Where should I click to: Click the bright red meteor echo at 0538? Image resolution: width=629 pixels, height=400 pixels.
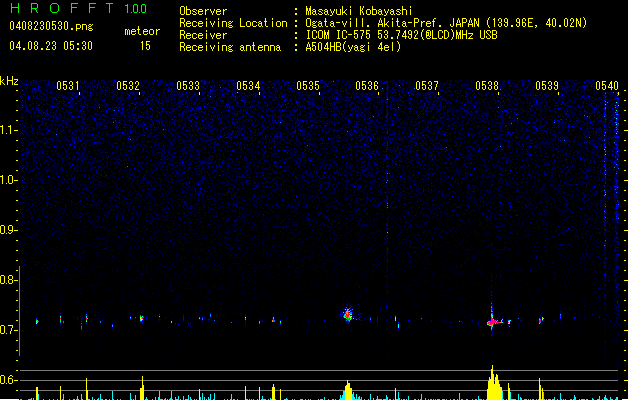pyautogui.click(x=493, y=321)
